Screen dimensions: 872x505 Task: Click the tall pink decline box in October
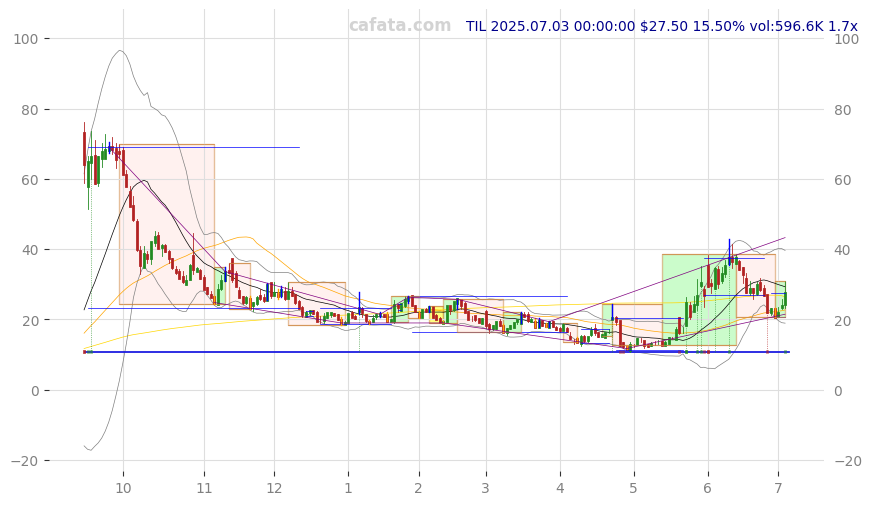[167, 225]
